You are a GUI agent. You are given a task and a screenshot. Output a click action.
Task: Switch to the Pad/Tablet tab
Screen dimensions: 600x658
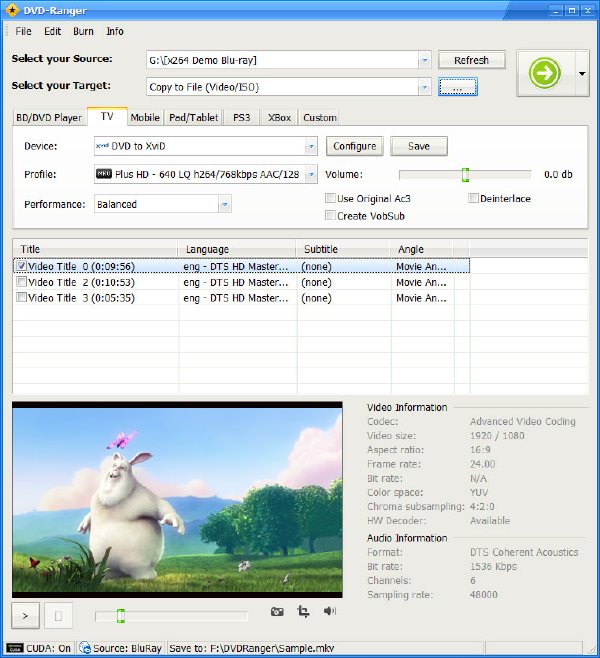(x=194, y=118)
